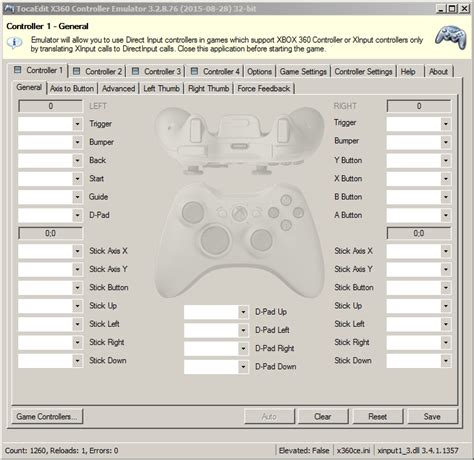Expand the right Stick Down dropdown

point(446,361)
